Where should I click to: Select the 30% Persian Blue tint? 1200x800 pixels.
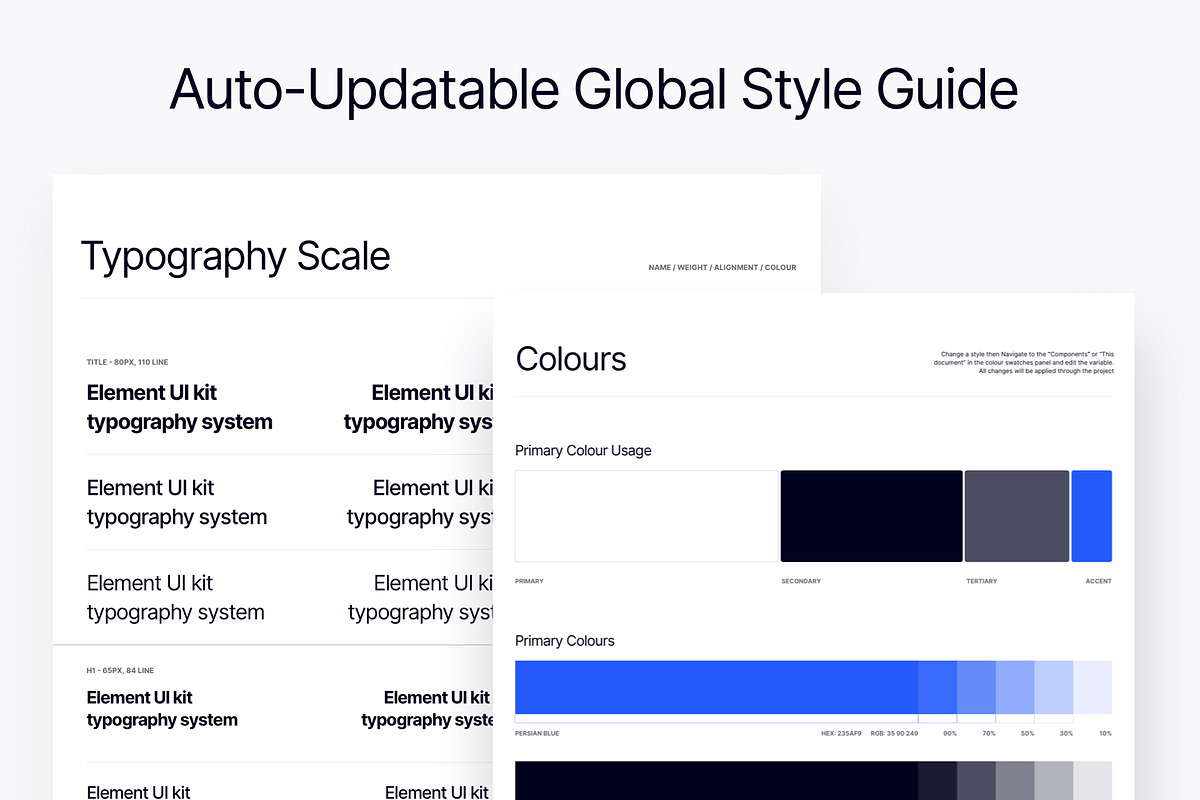pyautogui.click(x=1054, y=687)
